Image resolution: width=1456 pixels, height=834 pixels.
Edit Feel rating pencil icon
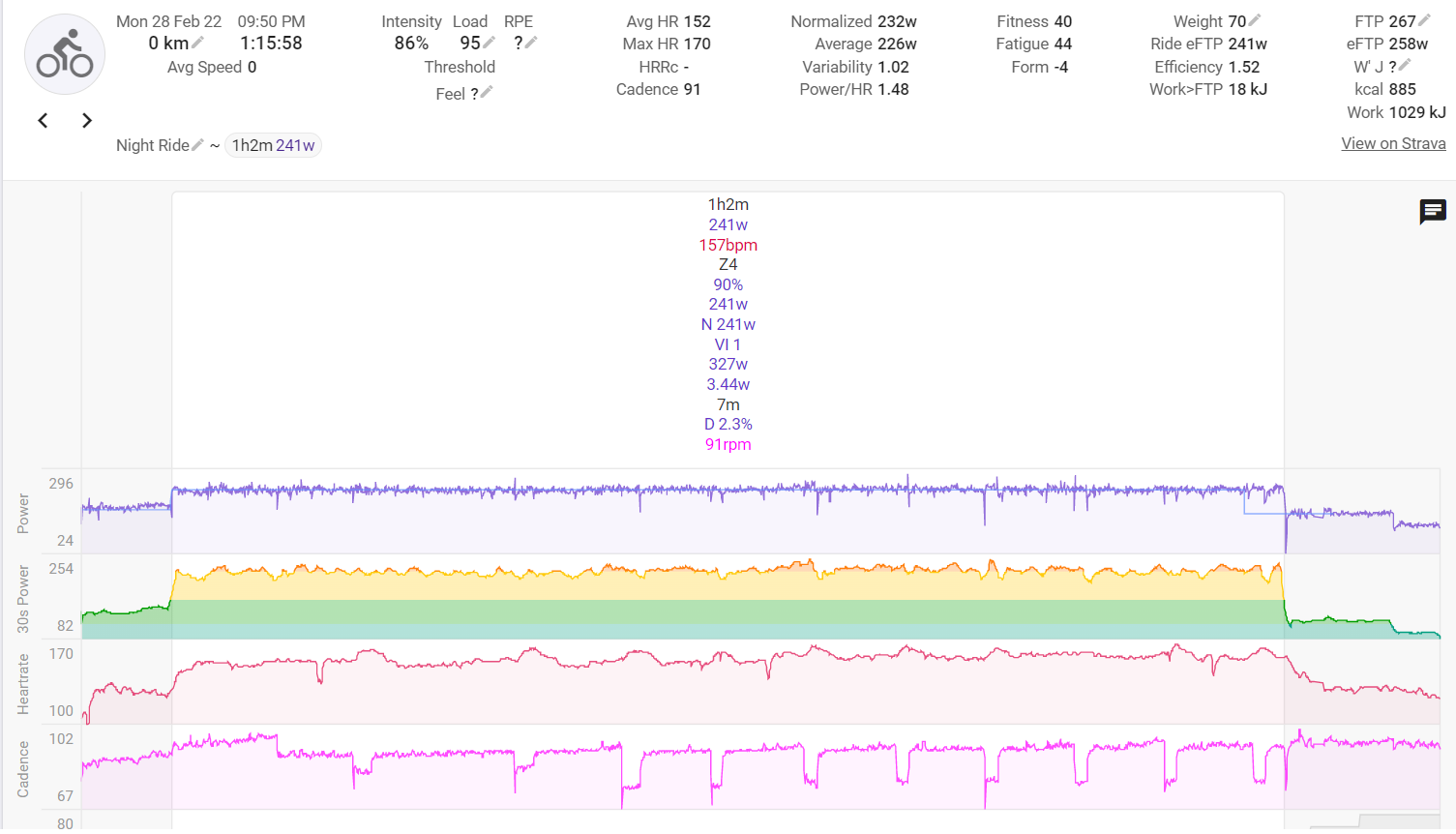[487, 93]
